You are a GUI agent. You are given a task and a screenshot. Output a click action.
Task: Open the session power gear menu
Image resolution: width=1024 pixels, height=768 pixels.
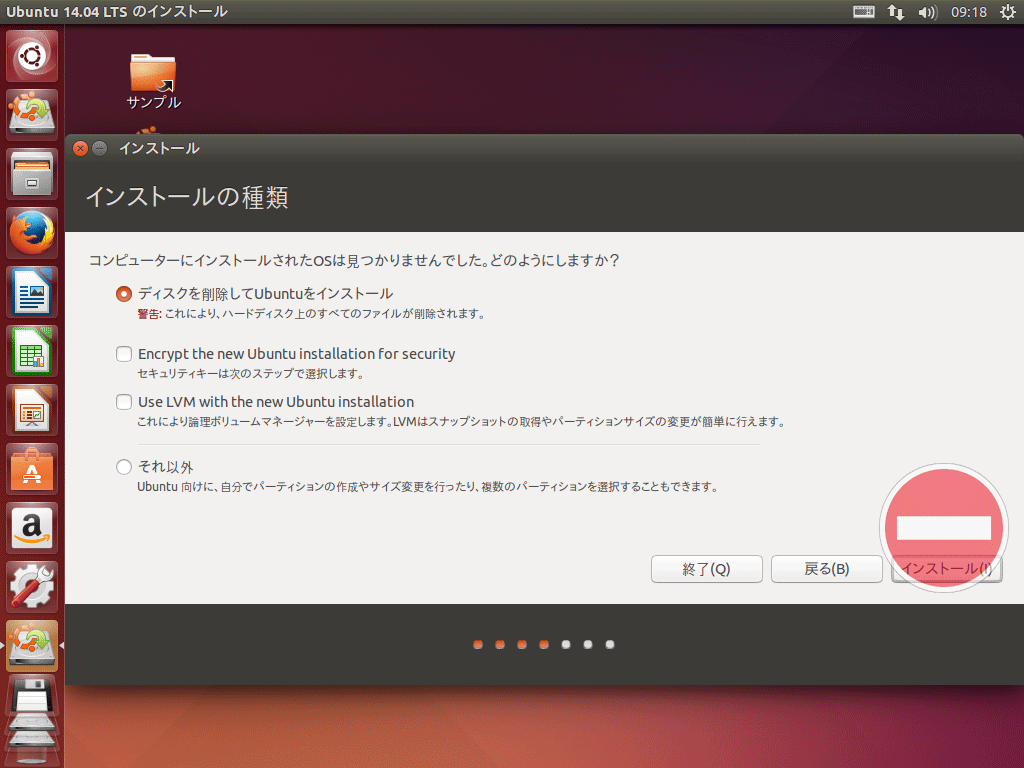[1008, 12]
